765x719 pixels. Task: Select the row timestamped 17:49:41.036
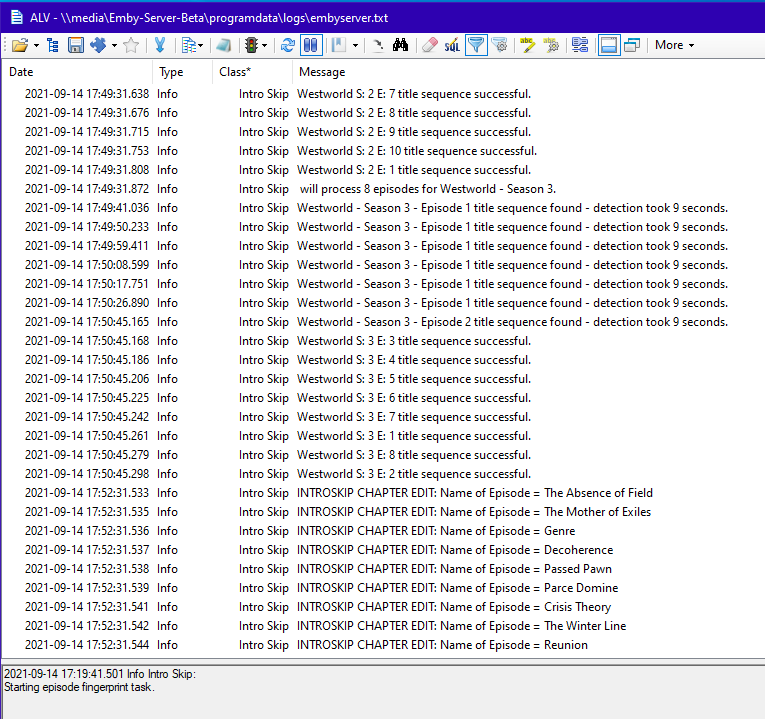pyautogui.click(x=382, y=208)
